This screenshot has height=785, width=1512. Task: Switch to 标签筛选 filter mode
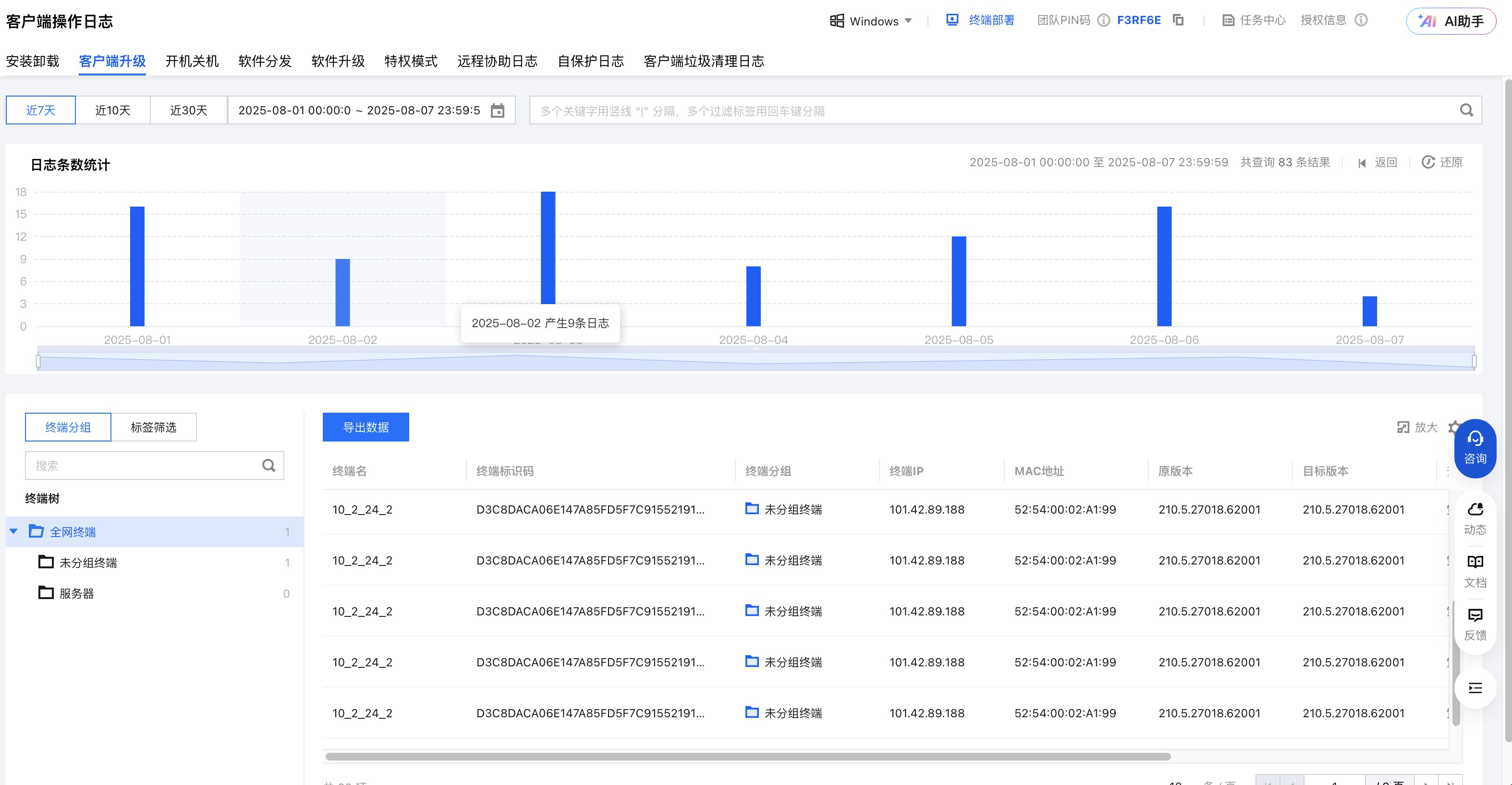(153, 427)
